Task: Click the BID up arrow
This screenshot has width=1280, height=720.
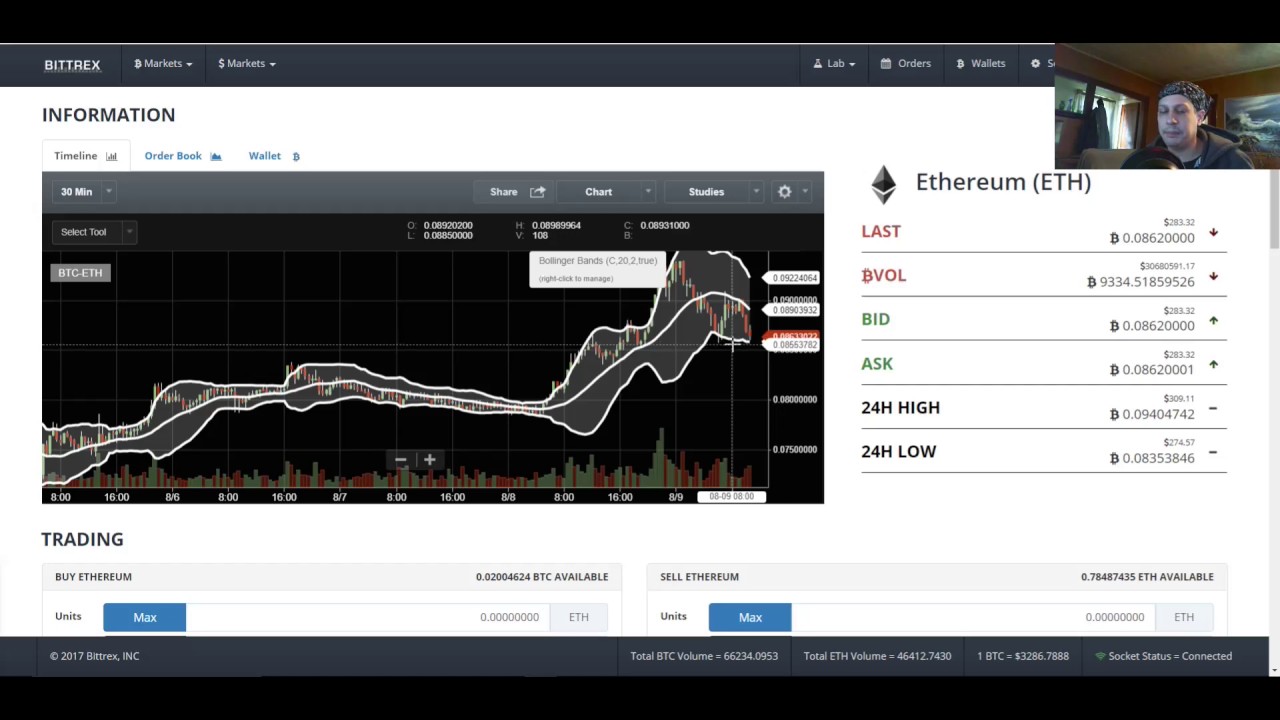Action: [1213, 320]
